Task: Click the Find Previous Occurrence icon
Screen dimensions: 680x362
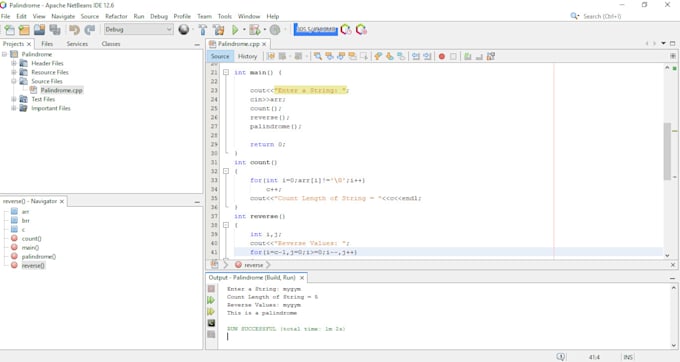Action: pyautogui.click(x=330, y=56)
